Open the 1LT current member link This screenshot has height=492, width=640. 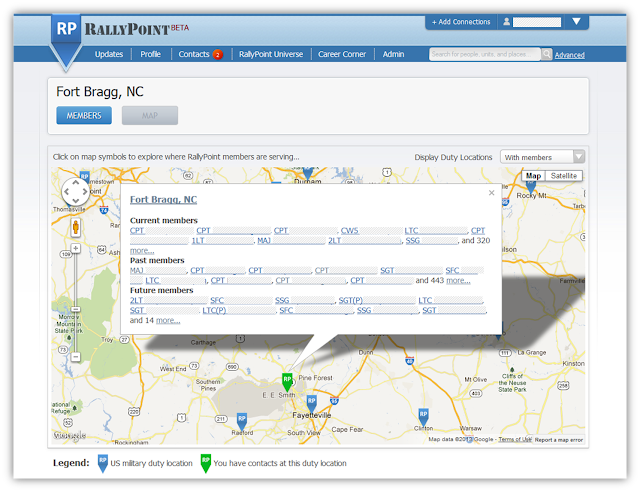pos(198,240)
